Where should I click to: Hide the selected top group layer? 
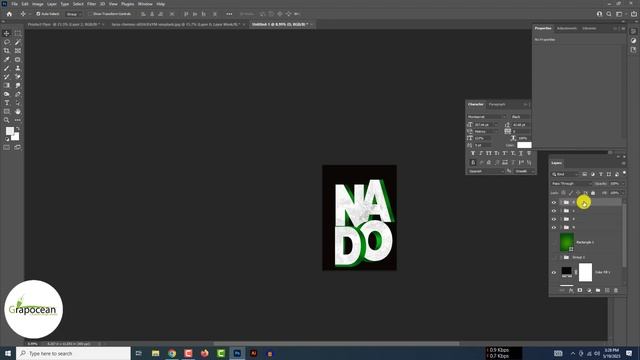[554, 202]
